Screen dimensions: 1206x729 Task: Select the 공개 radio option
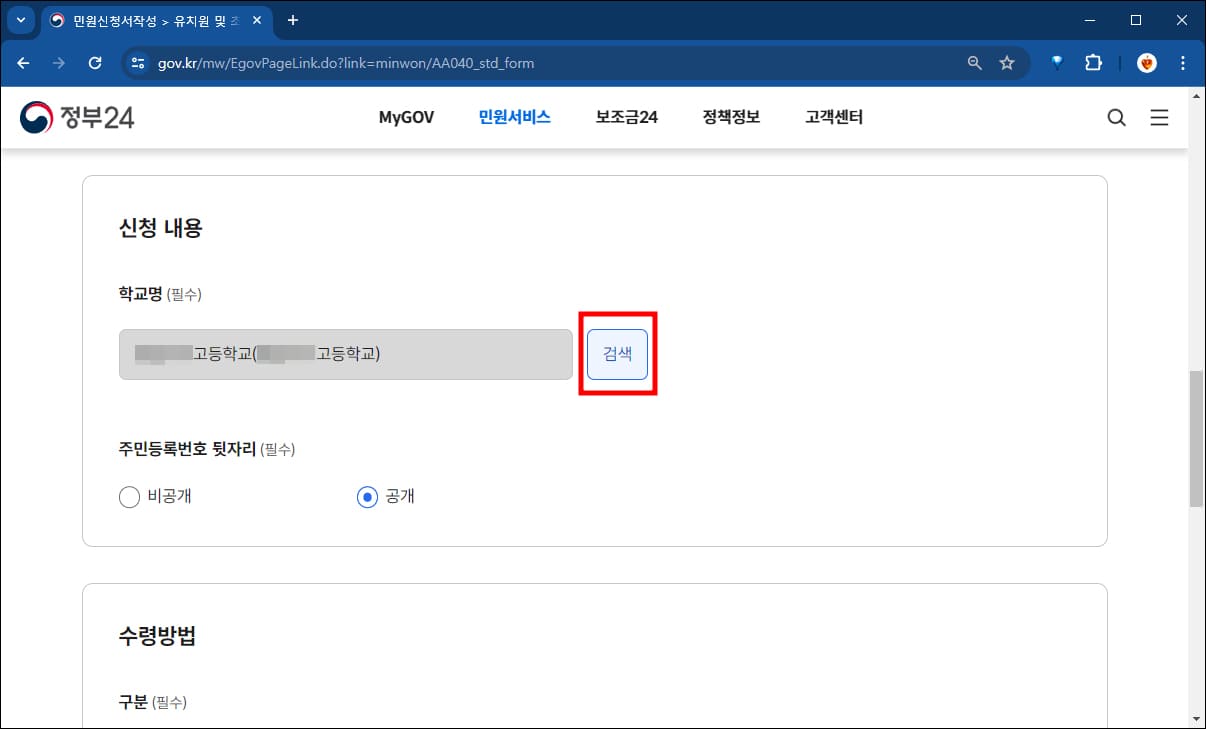click(x=366, y=496)
